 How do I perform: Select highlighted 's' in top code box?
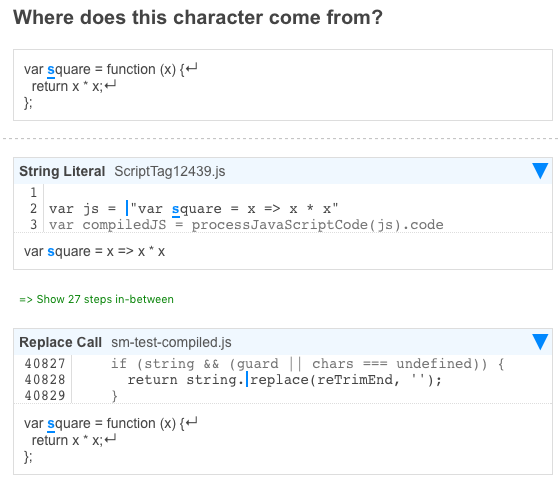pos(51,70)
